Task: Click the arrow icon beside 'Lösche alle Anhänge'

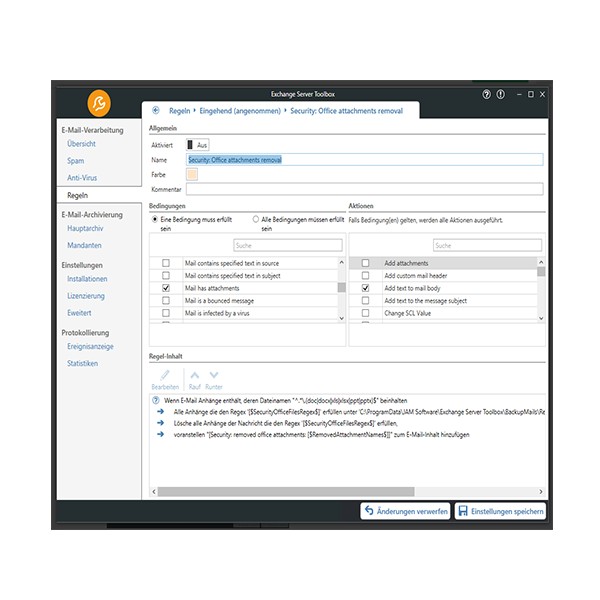Action: coord(161,423)
